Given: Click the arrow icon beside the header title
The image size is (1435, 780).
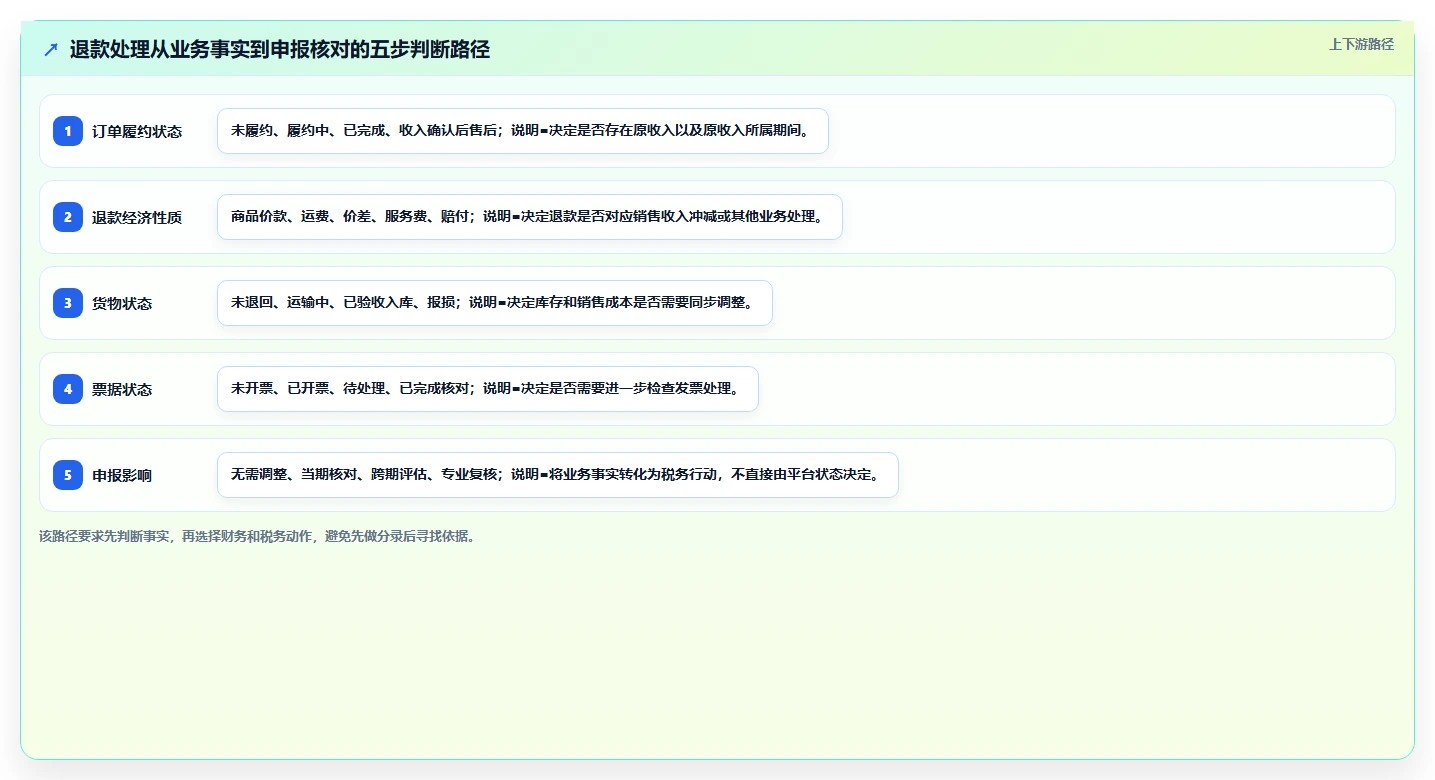Looking at the screenshot, I should click(51, 50).
